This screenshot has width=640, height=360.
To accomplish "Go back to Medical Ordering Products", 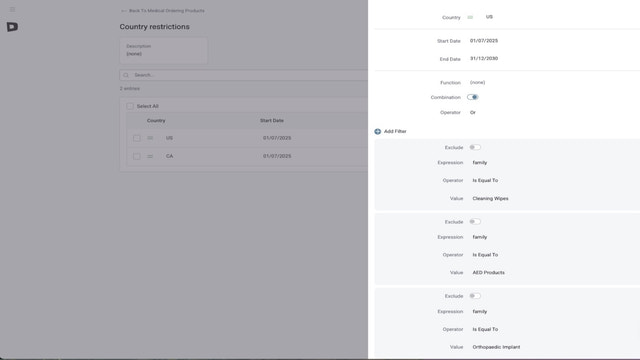I will 163,11.
